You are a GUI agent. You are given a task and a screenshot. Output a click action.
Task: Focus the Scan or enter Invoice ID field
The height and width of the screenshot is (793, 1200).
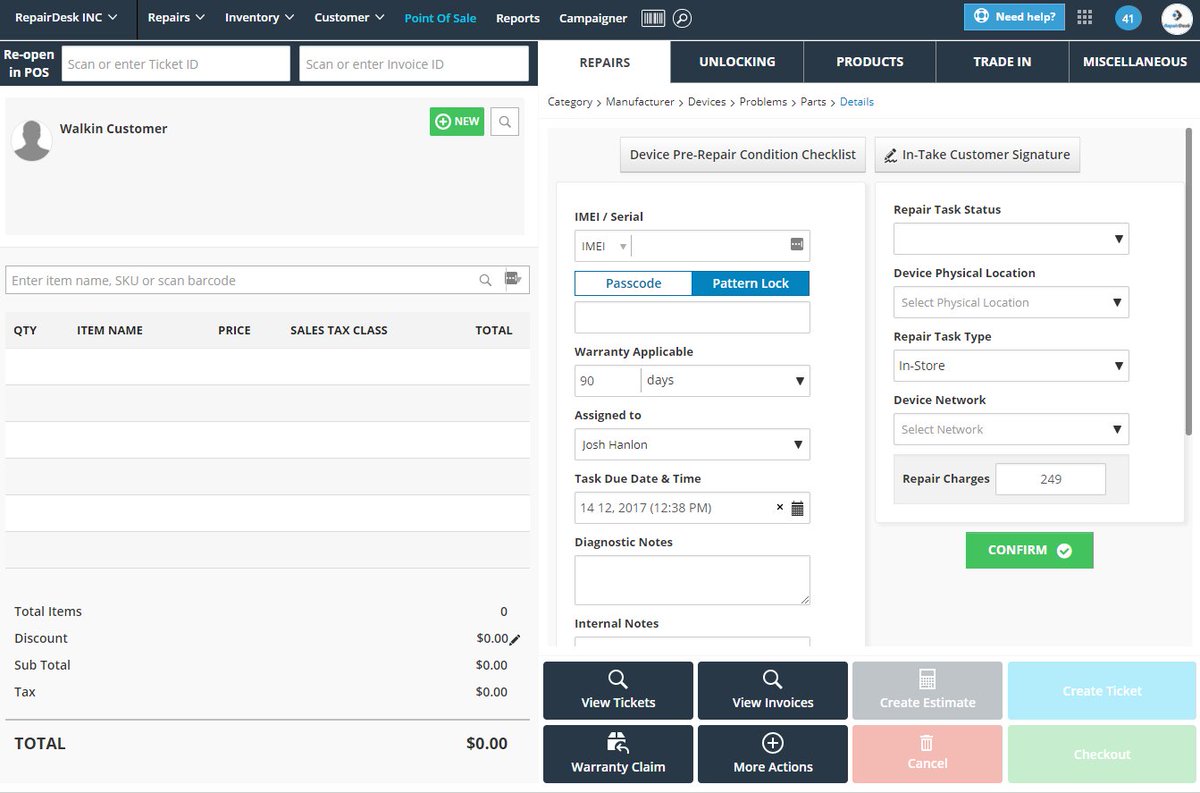click(x=414, y=64)
